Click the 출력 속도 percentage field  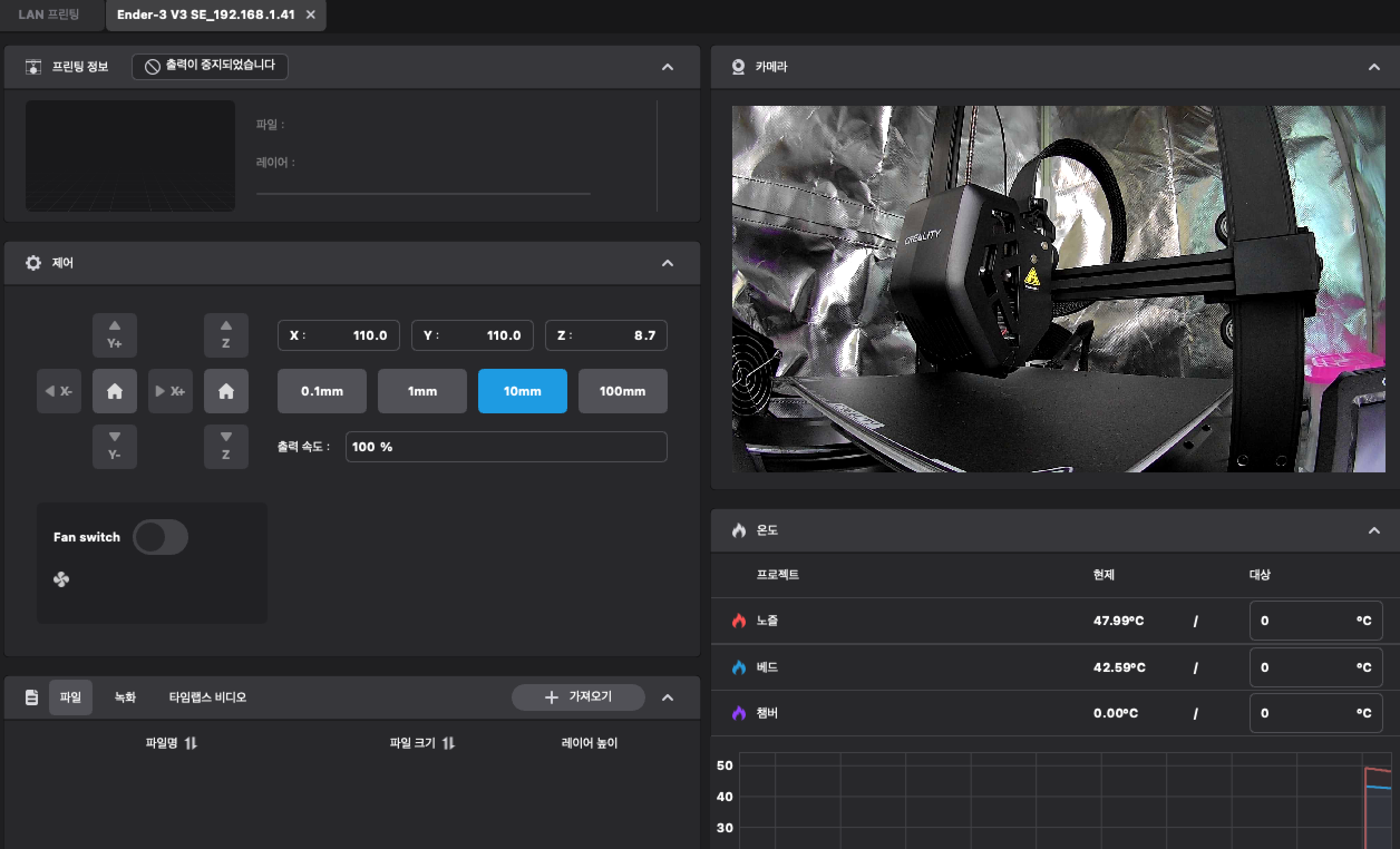[505, 446]
